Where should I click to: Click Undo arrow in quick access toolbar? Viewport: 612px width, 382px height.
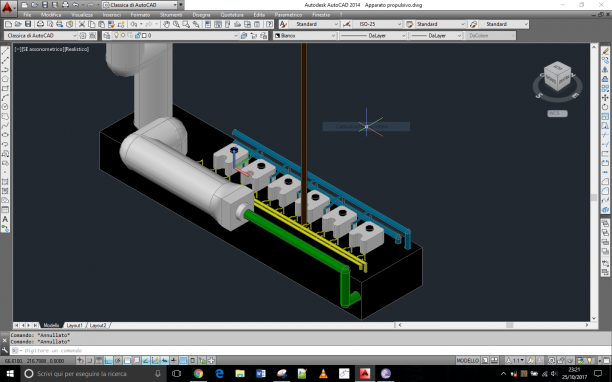click(75, 5)
